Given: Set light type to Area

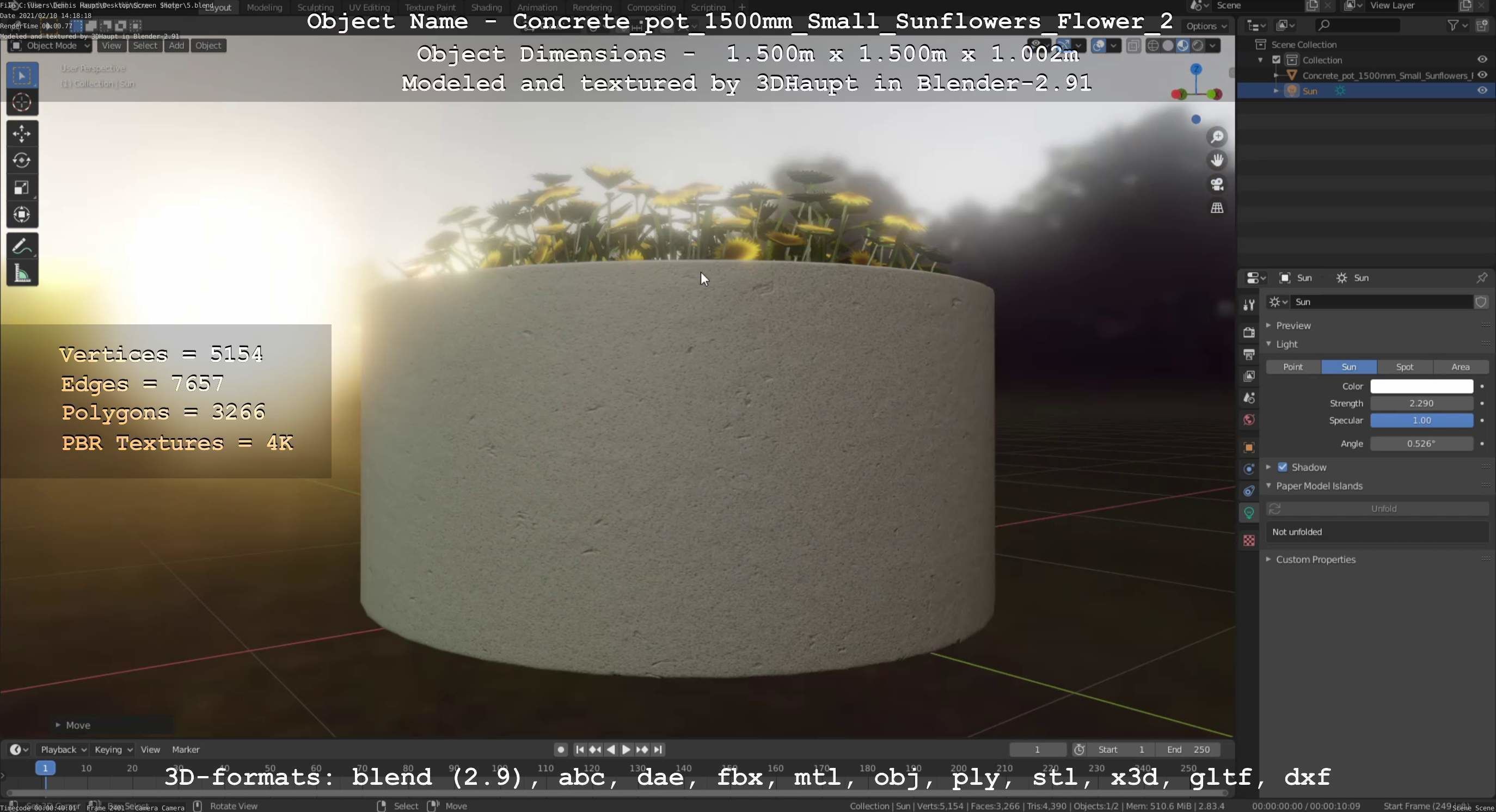Looking at the screenshot, I should coord(1460,367).
